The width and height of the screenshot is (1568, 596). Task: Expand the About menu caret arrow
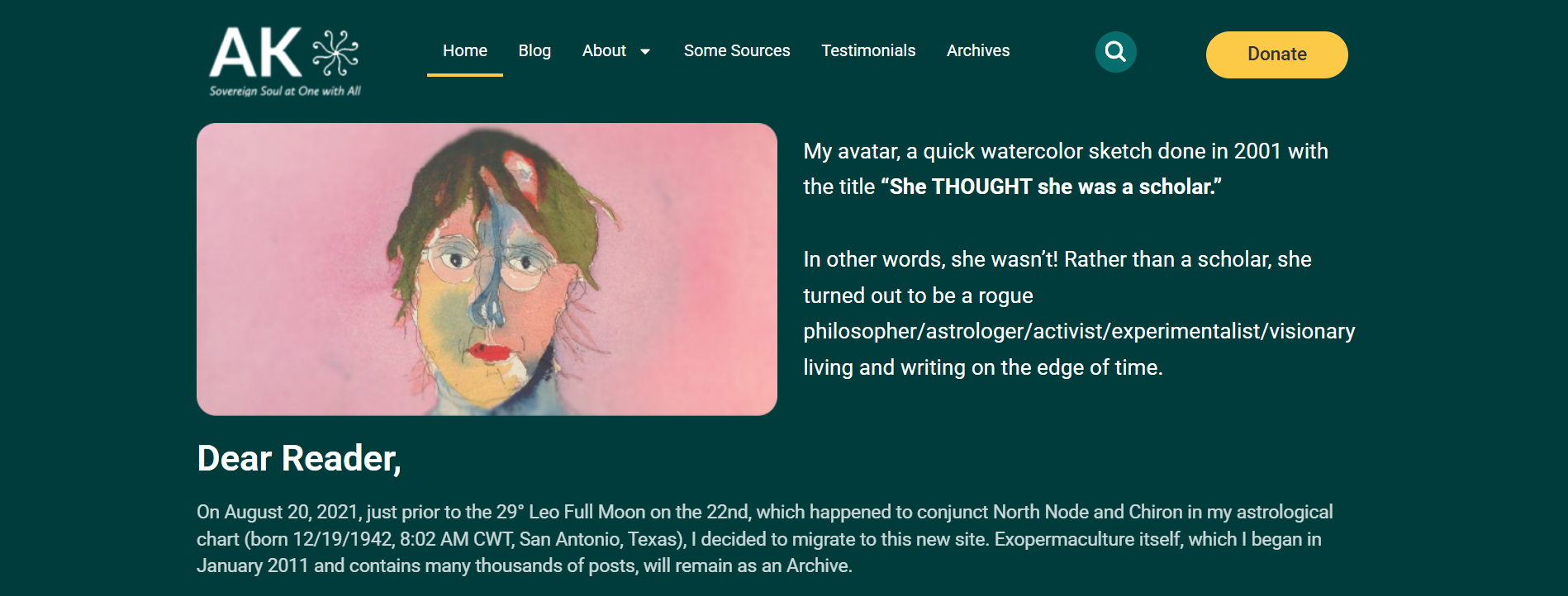coord(645,52)
